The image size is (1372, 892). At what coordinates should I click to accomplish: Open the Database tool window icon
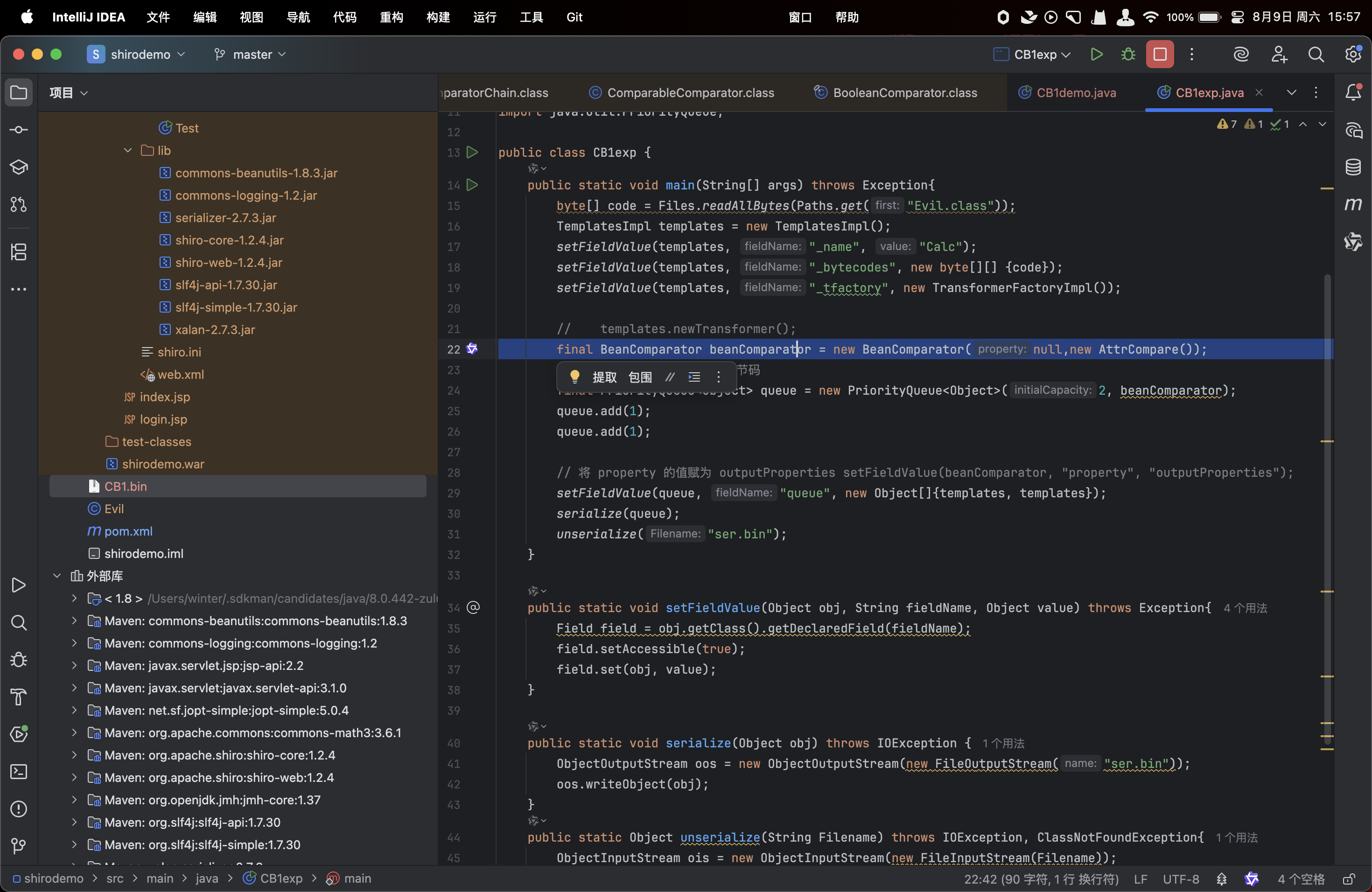pos(1353,167)
